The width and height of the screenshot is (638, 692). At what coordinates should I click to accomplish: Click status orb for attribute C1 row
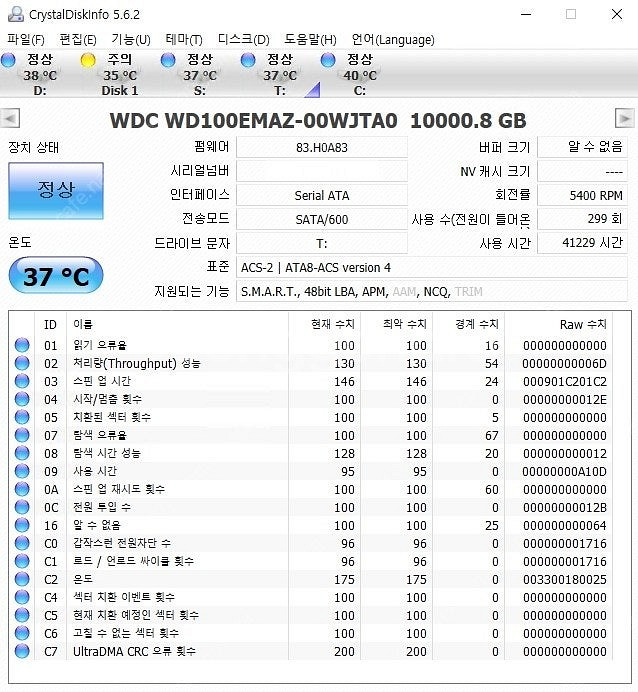(22, 561)
